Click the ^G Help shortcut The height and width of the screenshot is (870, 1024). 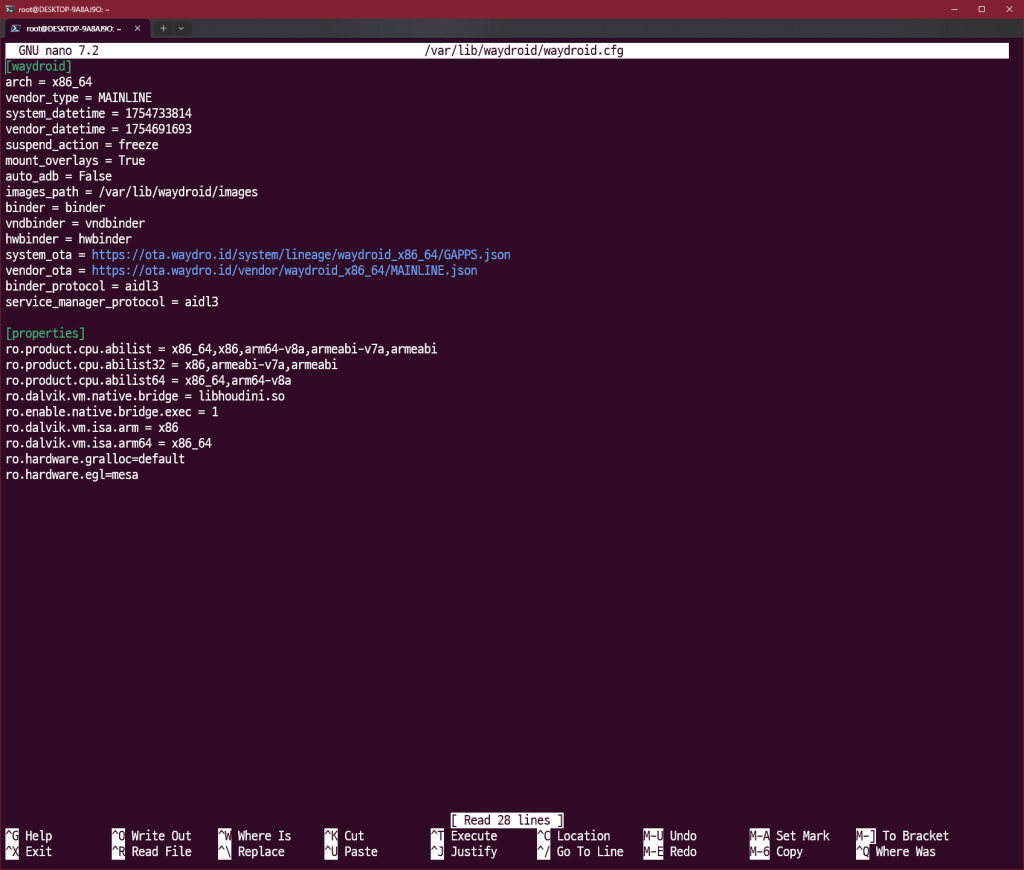28,836
